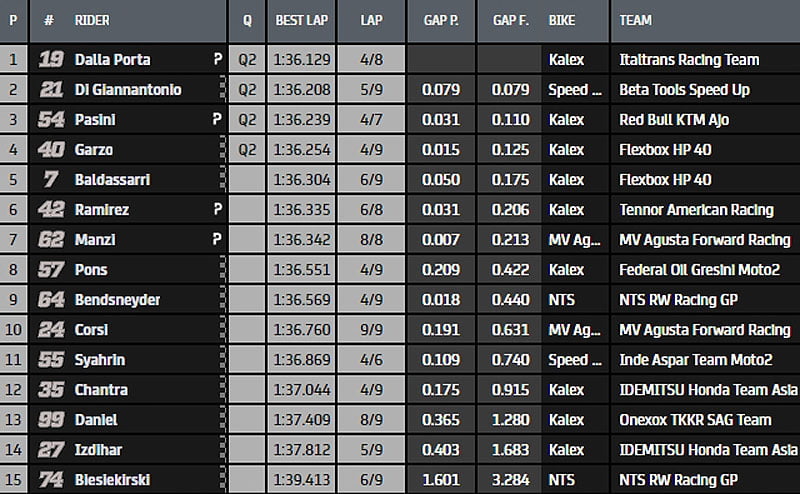
Task: Open rider name Bendsneyder
Action: (x=118, y=300)
